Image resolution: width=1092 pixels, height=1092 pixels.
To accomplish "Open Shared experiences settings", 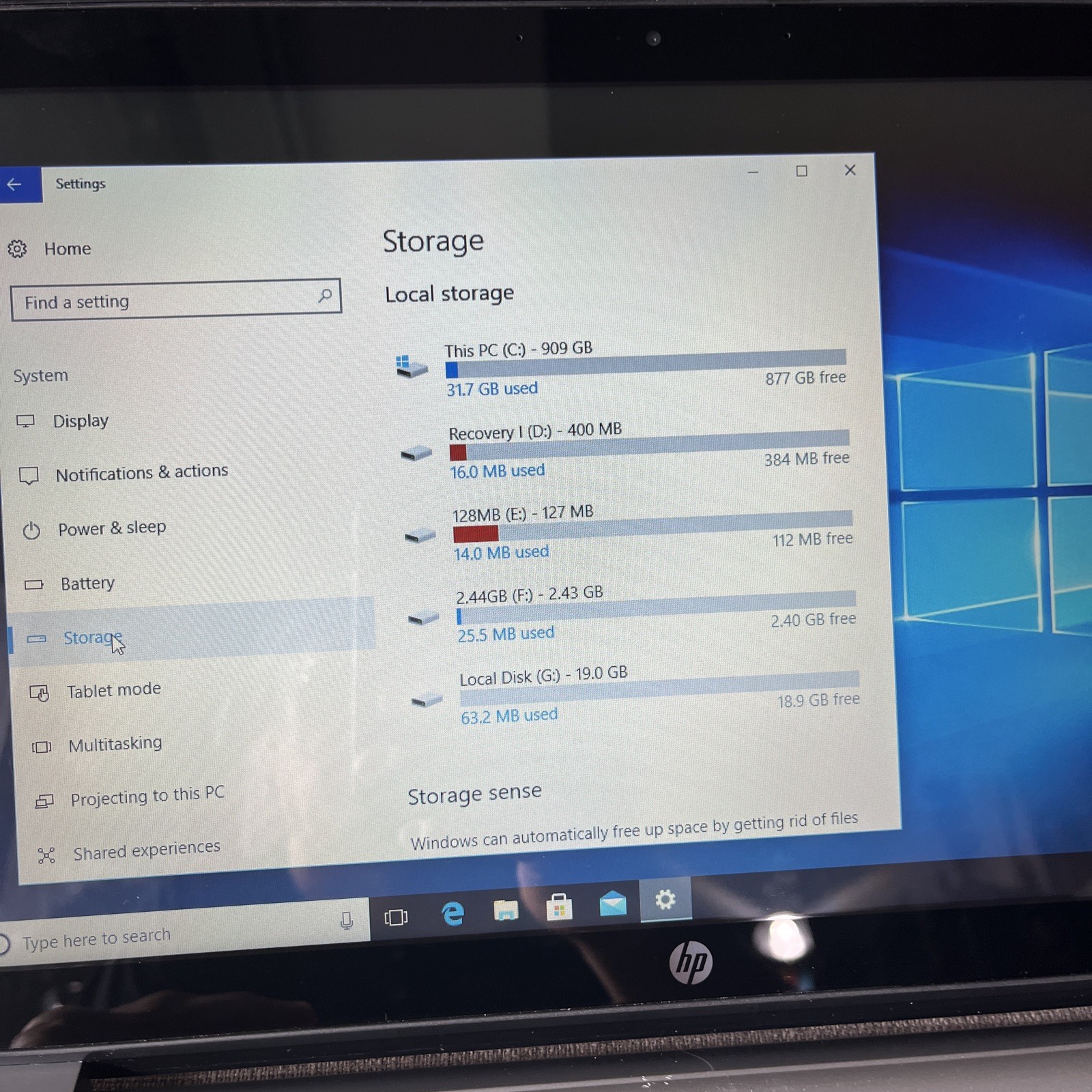I will tap(147, 850).
